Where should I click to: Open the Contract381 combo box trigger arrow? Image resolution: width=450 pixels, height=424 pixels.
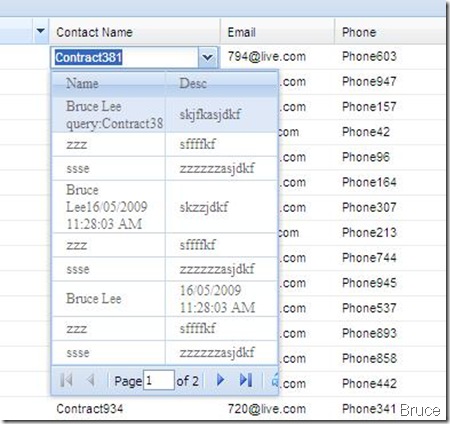(207, 58)
